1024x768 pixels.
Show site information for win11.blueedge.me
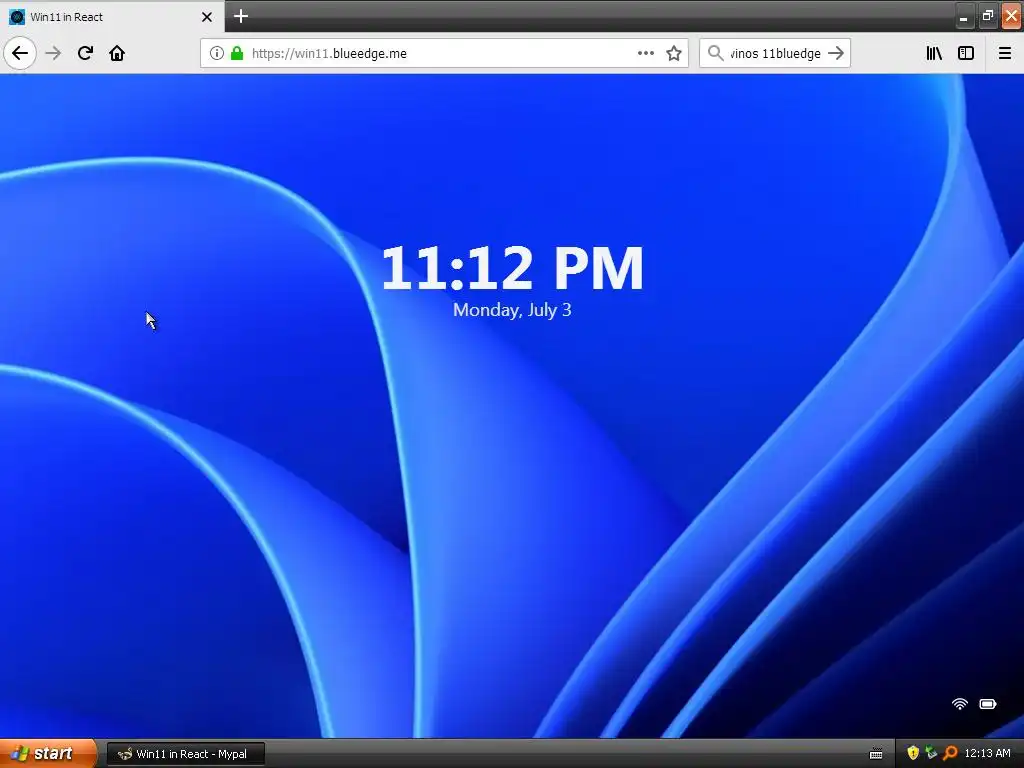pos(217,53)
